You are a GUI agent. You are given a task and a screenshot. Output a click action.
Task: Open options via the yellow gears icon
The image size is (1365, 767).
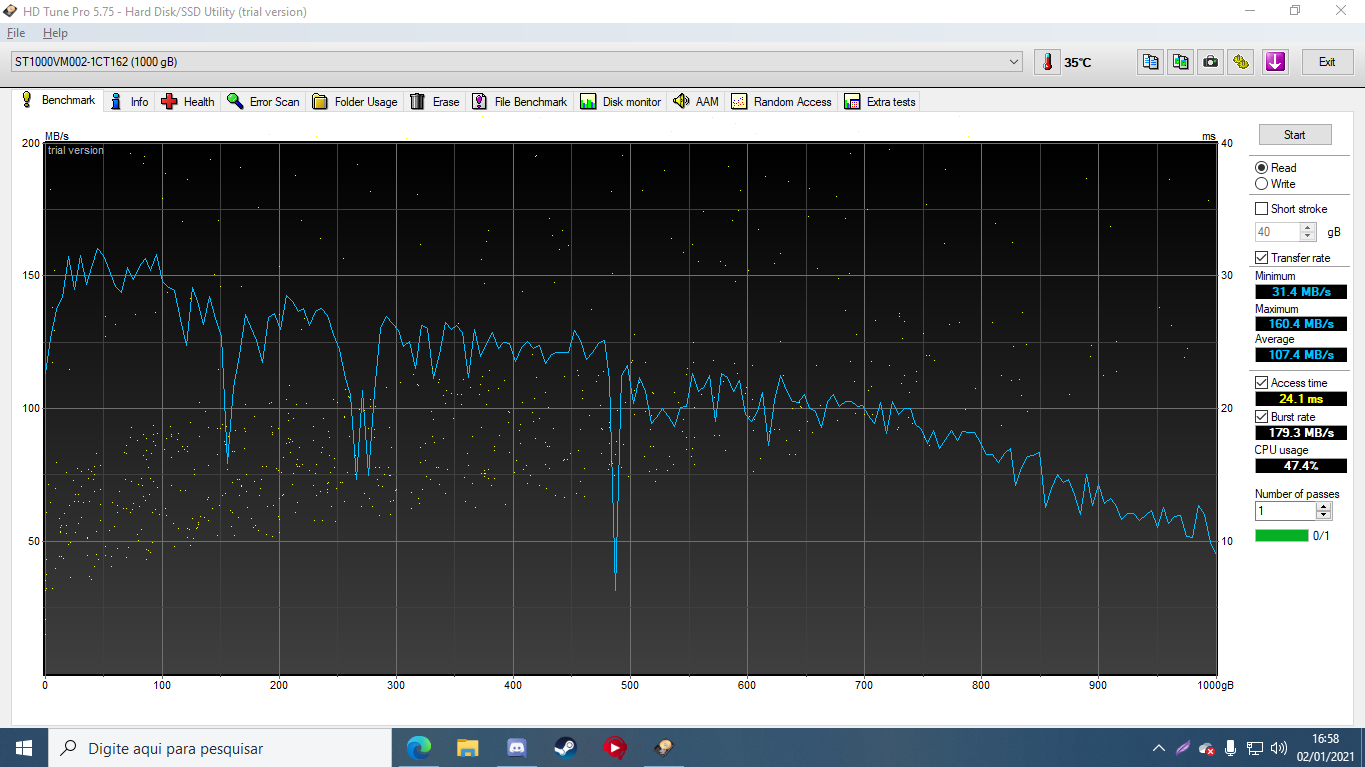[x=1241, y=62]
